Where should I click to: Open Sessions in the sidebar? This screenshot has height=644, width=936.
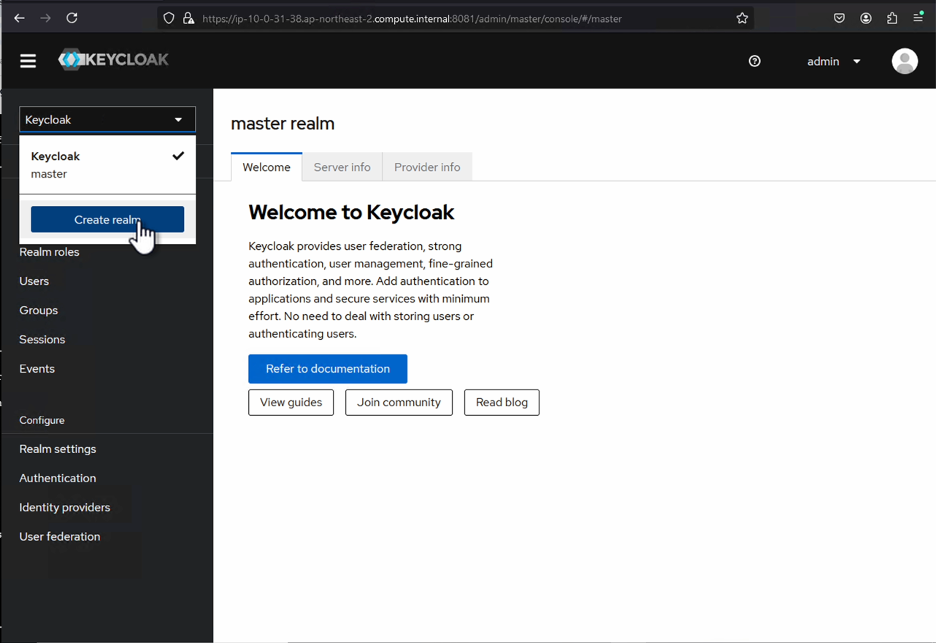click(42, 340)
